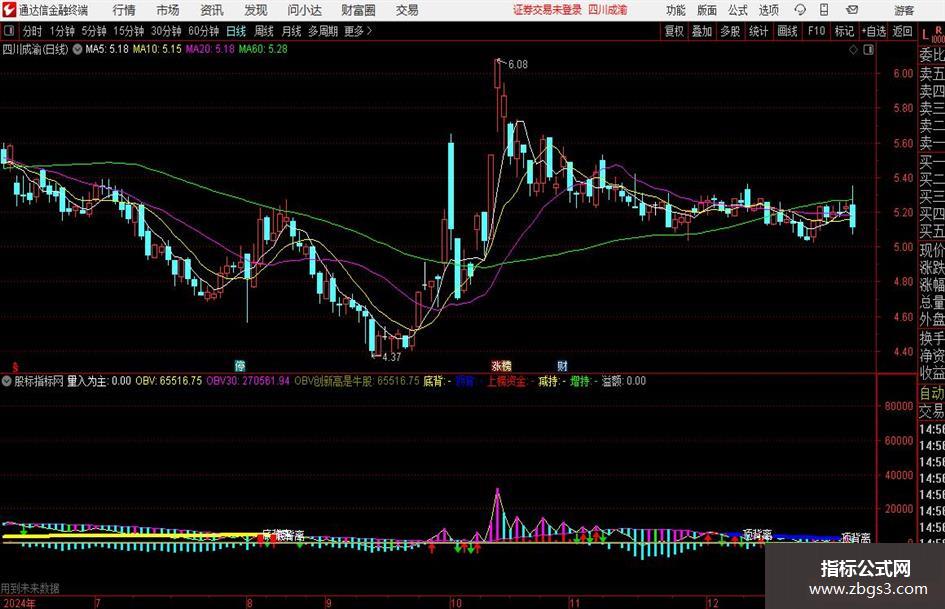Open the 选项 menu
The width and height of the screenshot is (945, 609).
coord(768,10)
